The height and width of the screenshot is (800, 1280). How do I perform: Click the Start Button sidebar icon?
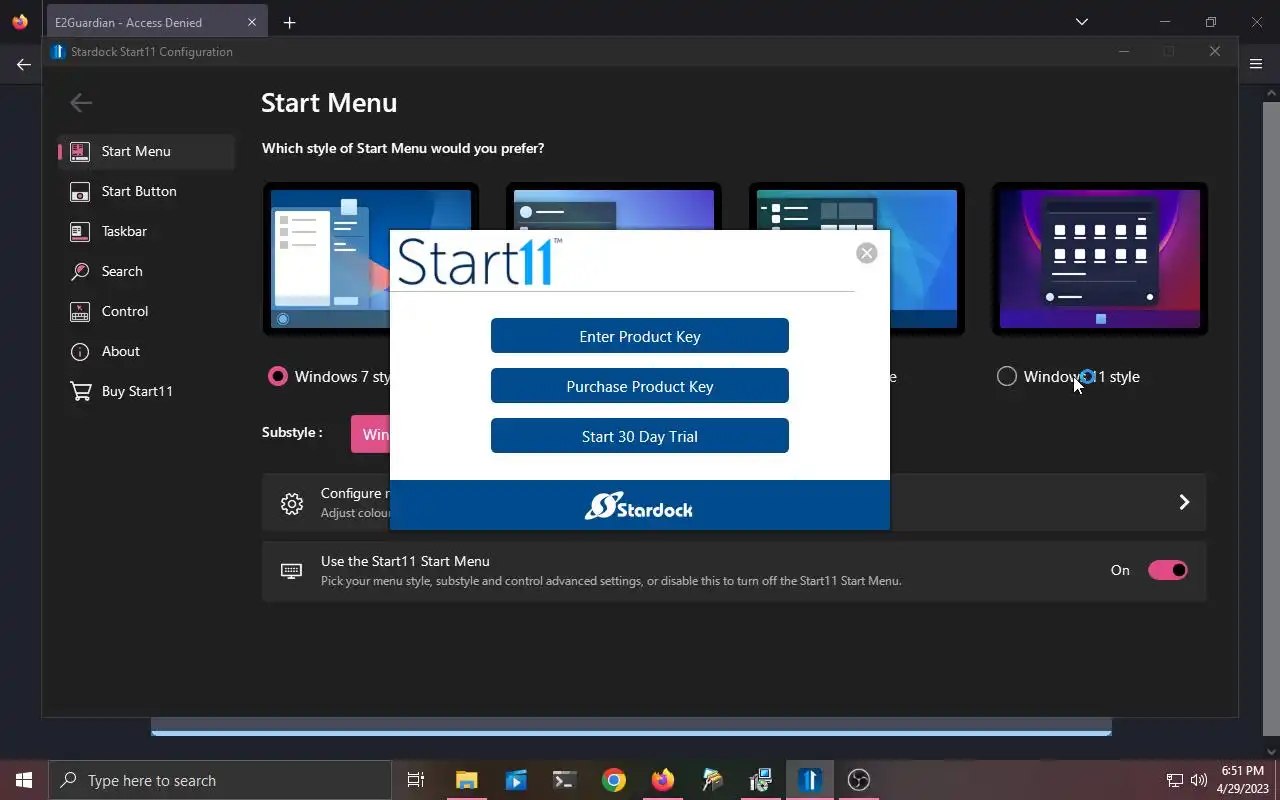(x=80, y=191)
